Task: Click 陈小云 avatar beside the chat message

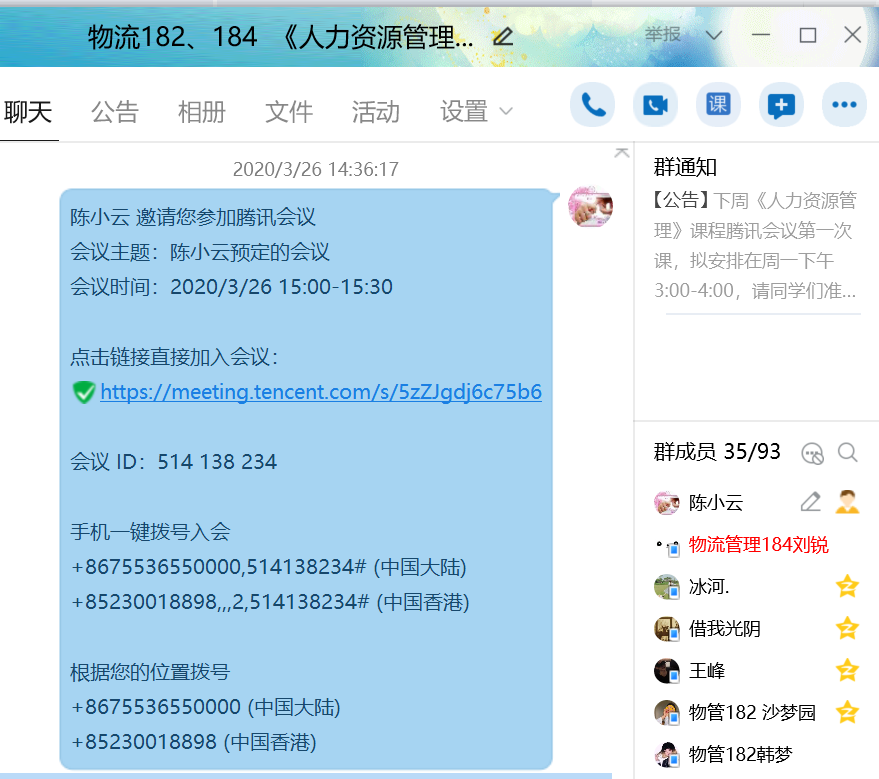Action: point(590,206)
